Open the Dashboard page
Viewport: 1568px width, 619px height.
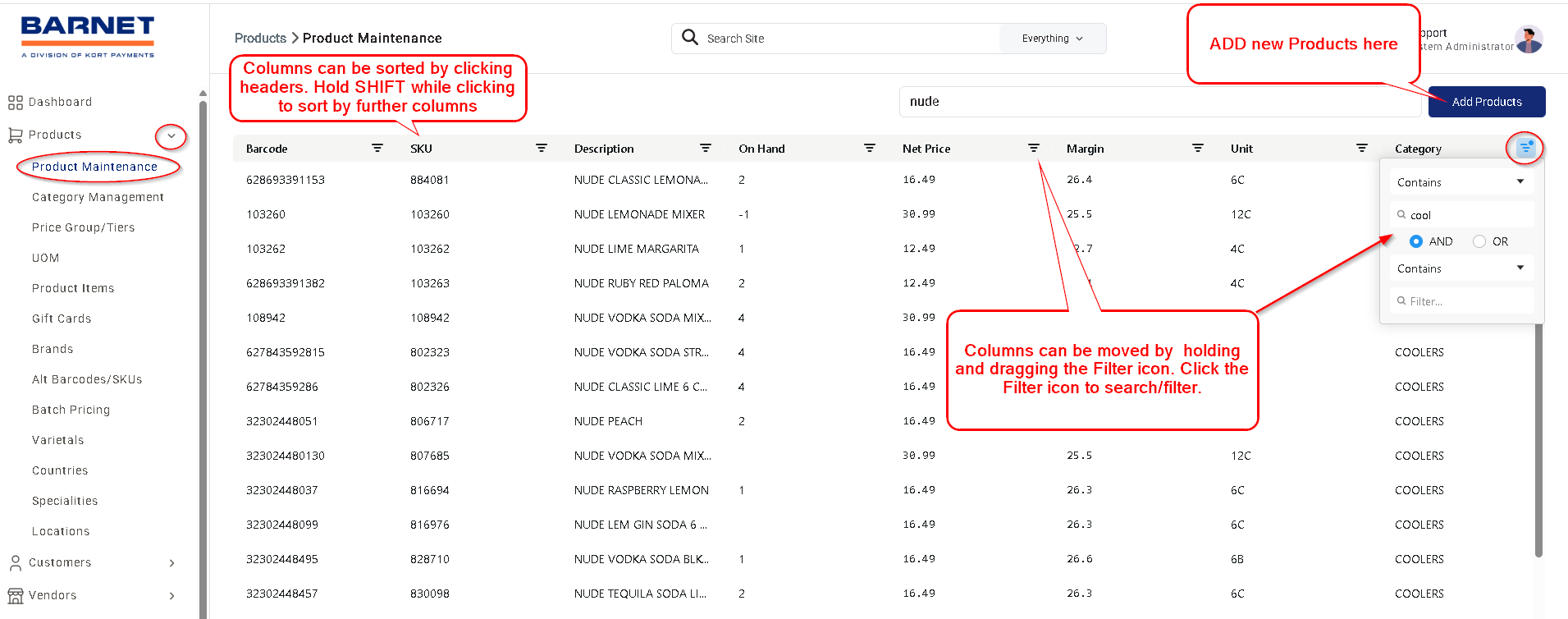click(x=60, y=102)
